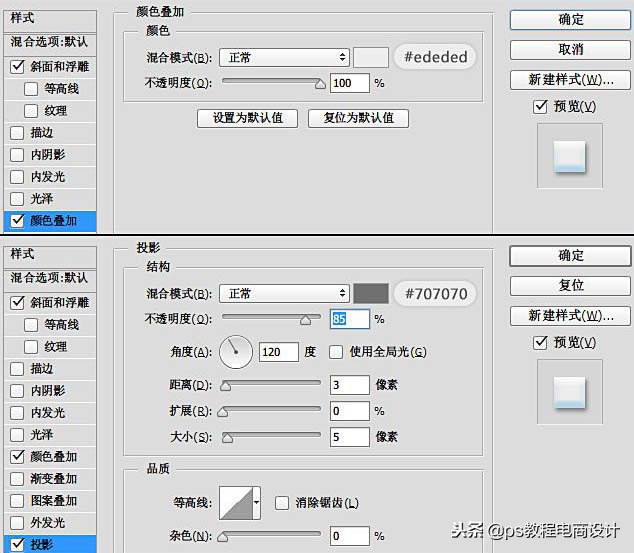Uncheck 颜色叠加 checkbox in top dialog
This screenshot has height=553, width=634.
17,221
